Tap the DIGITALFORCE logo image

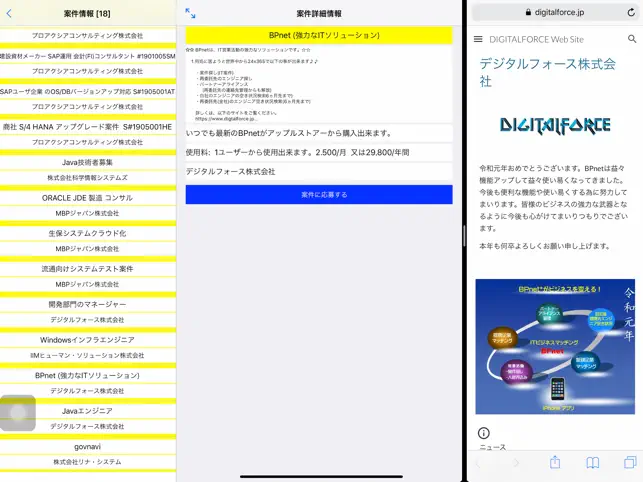click(555, 125)
